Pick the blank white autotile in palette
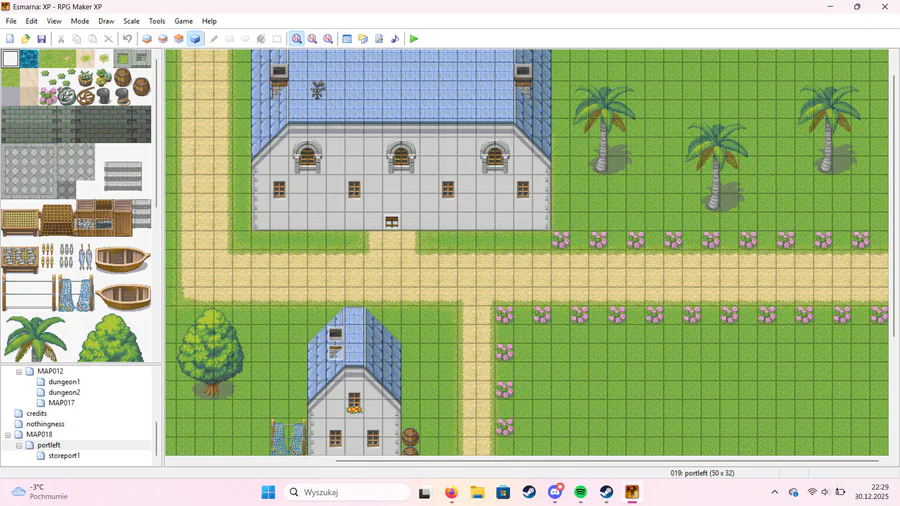 click(x=10, y=59)
